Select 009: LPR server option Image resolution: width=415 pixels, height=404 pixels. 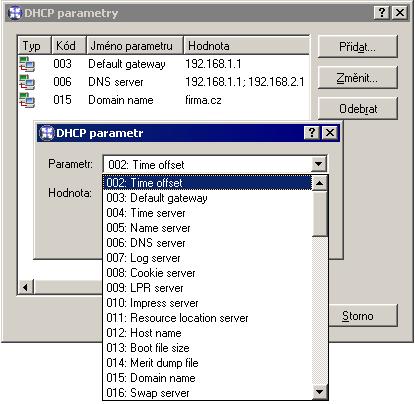(207, 288)
